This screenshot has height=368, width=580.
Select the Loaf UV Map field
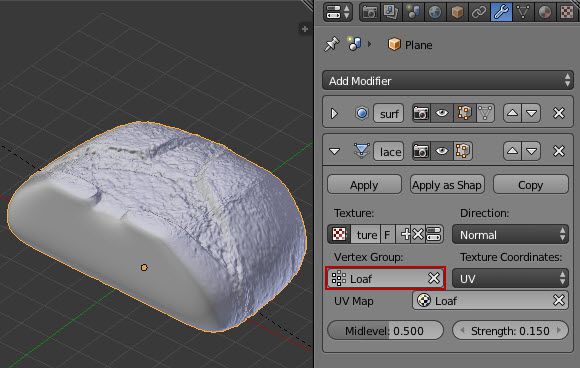coord(490,300)
